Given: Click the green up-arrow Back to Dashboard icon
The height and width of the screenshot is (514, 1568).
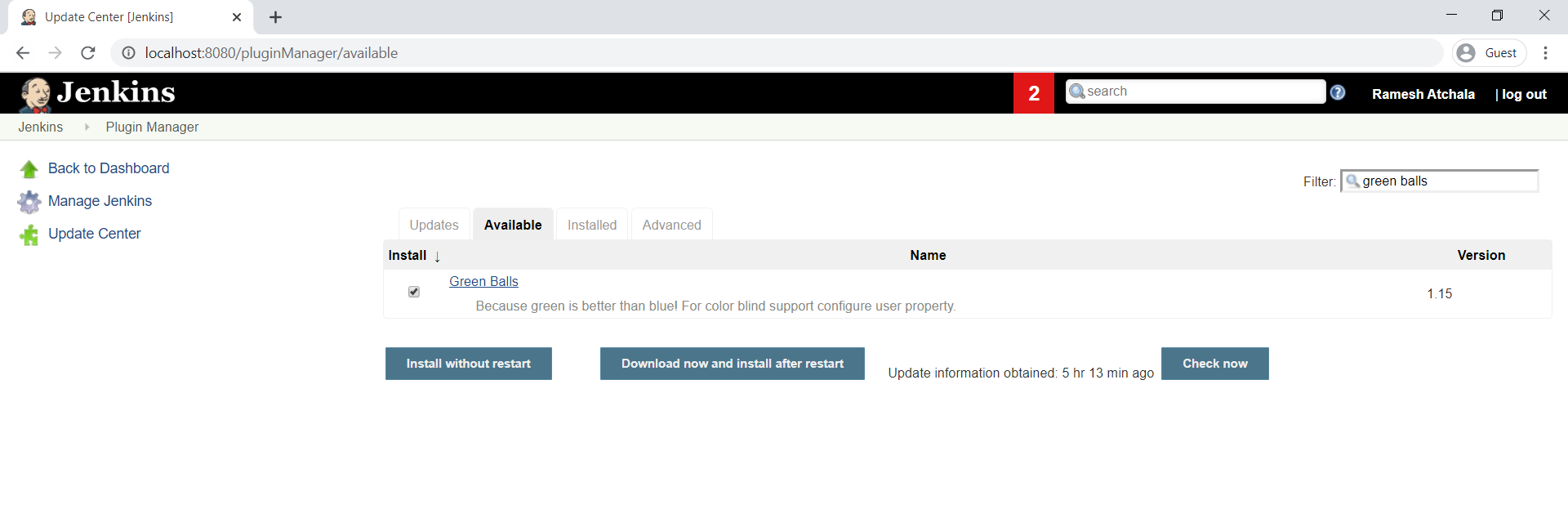Looking at the screenshot, I should 29,169.
